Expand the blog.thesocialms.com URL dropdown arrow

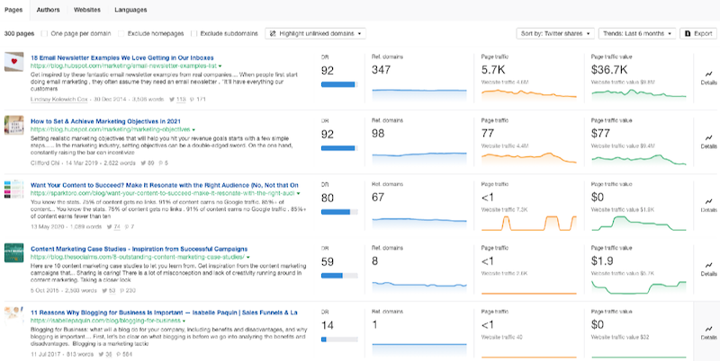point(248,257)
